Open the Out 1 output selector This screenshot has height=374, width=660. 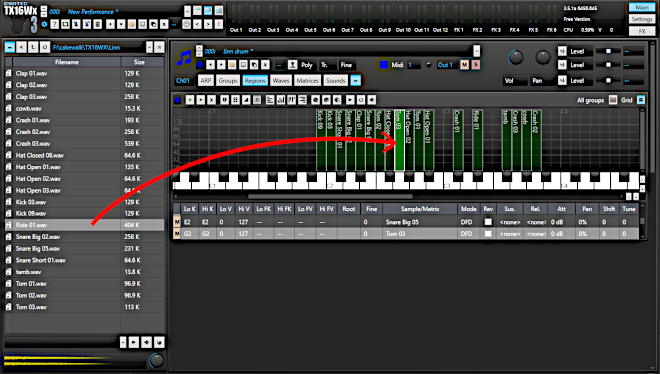click(447, 65)
